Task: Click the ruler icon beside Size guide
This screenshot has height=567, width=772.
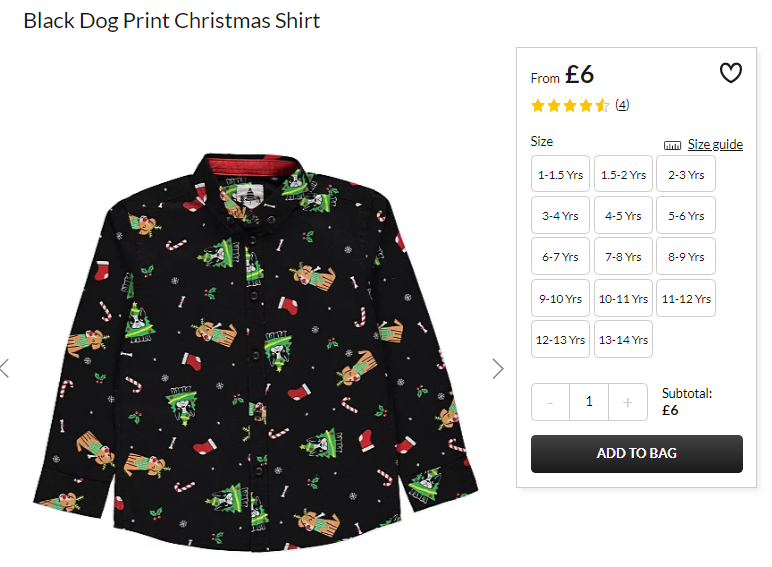Action: click(672, 145)
